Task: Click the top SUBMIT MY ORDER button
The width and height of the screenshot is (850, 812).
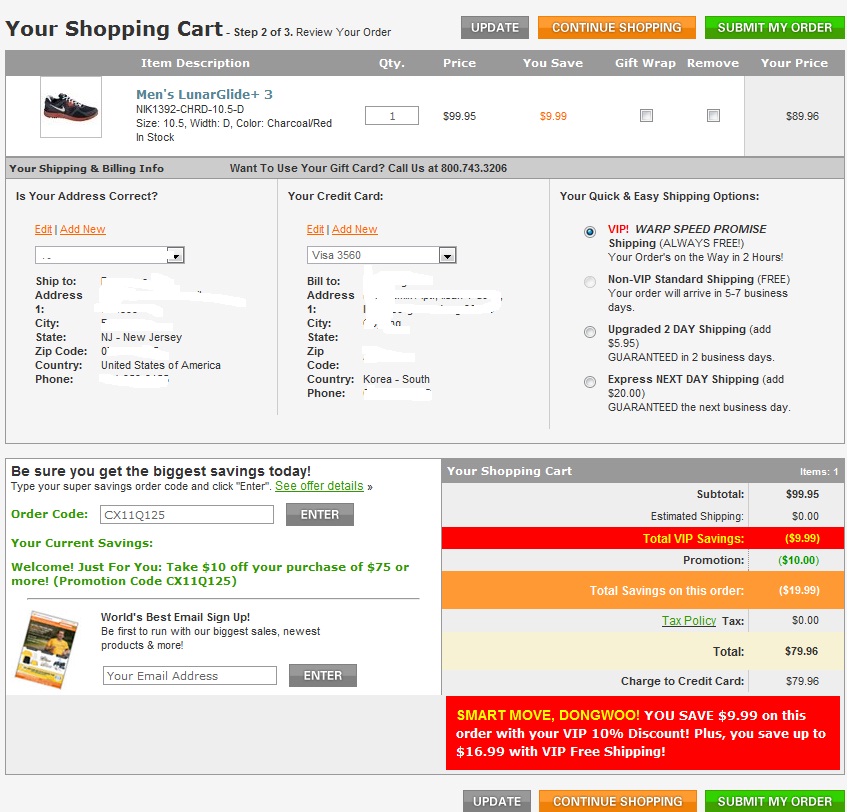Action: click(774, 28)
